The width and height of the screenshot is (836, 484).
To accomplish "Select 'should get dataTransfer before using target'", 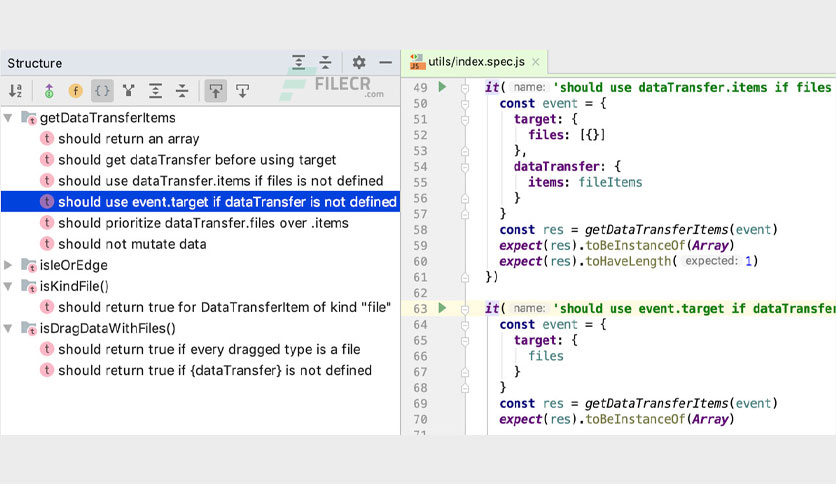I will (200, 160).
